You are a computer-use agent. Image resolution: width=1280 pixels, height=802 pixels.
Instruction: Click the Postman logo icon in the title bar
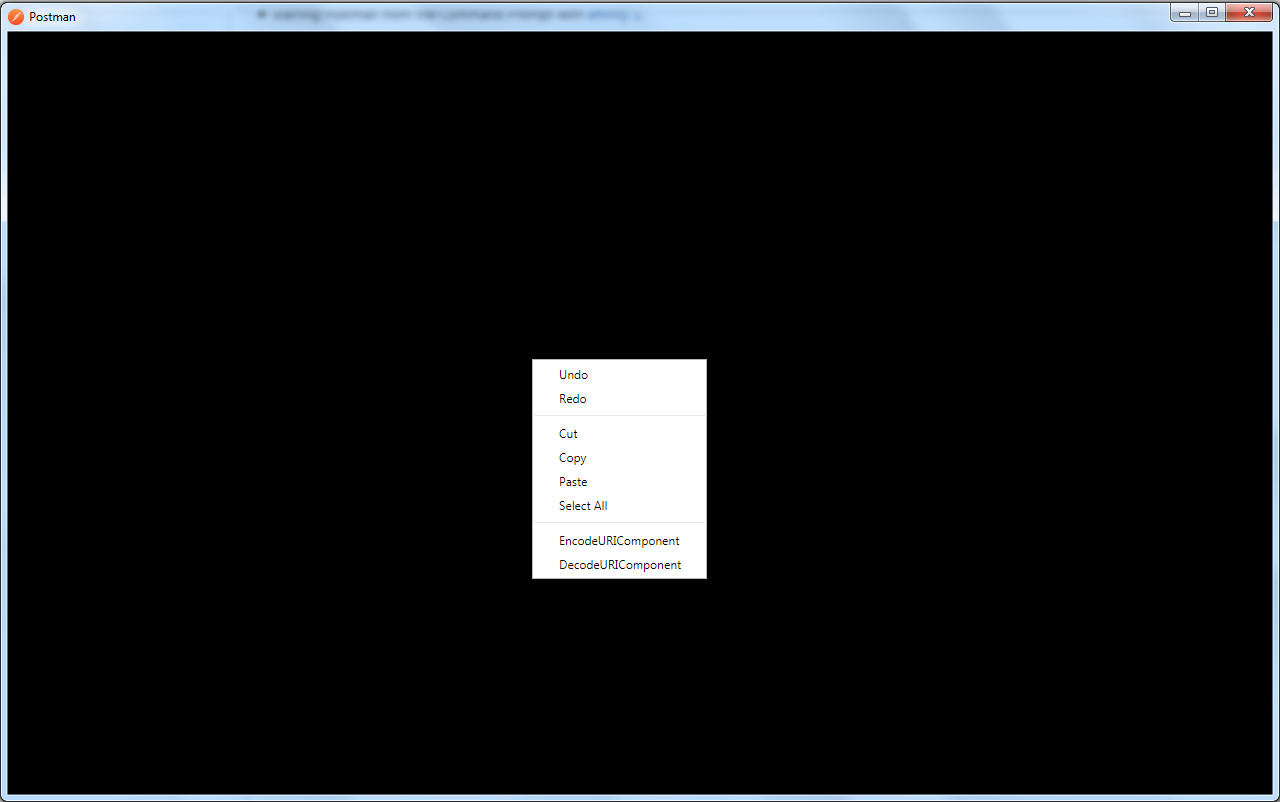click(14, 16)
